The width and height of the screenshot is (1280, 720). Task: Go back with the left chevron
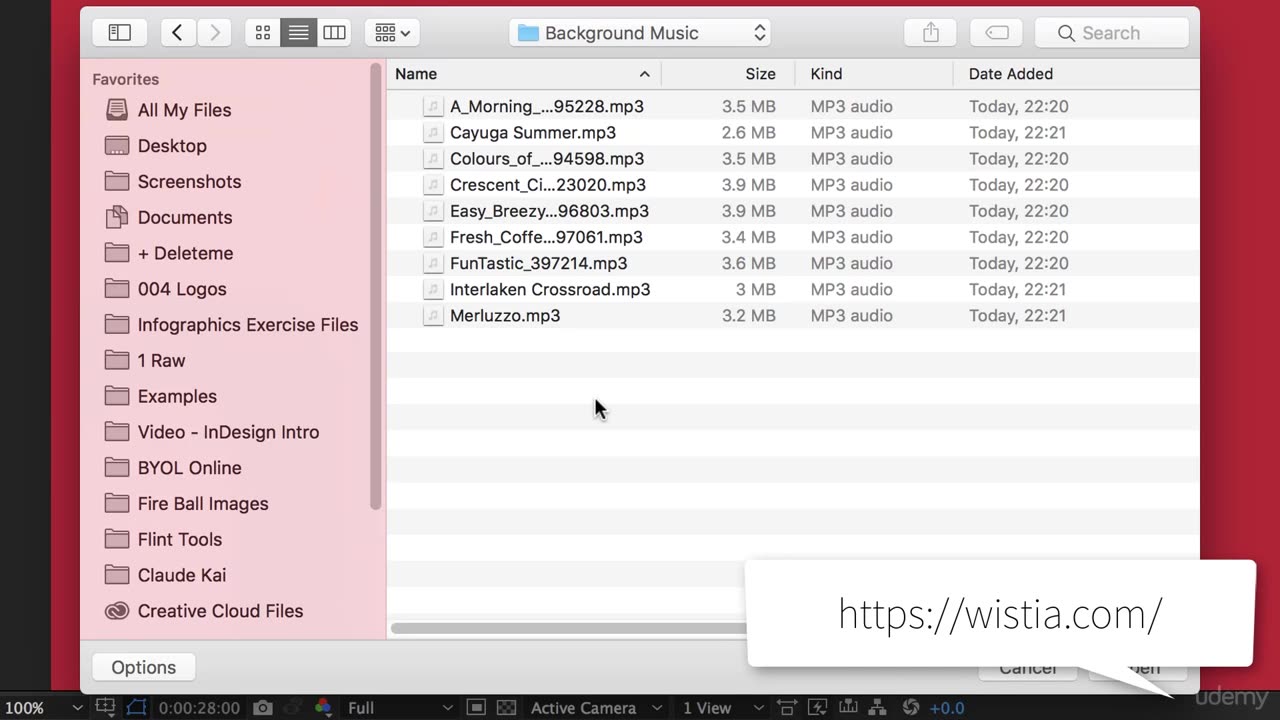pos(177,33)
